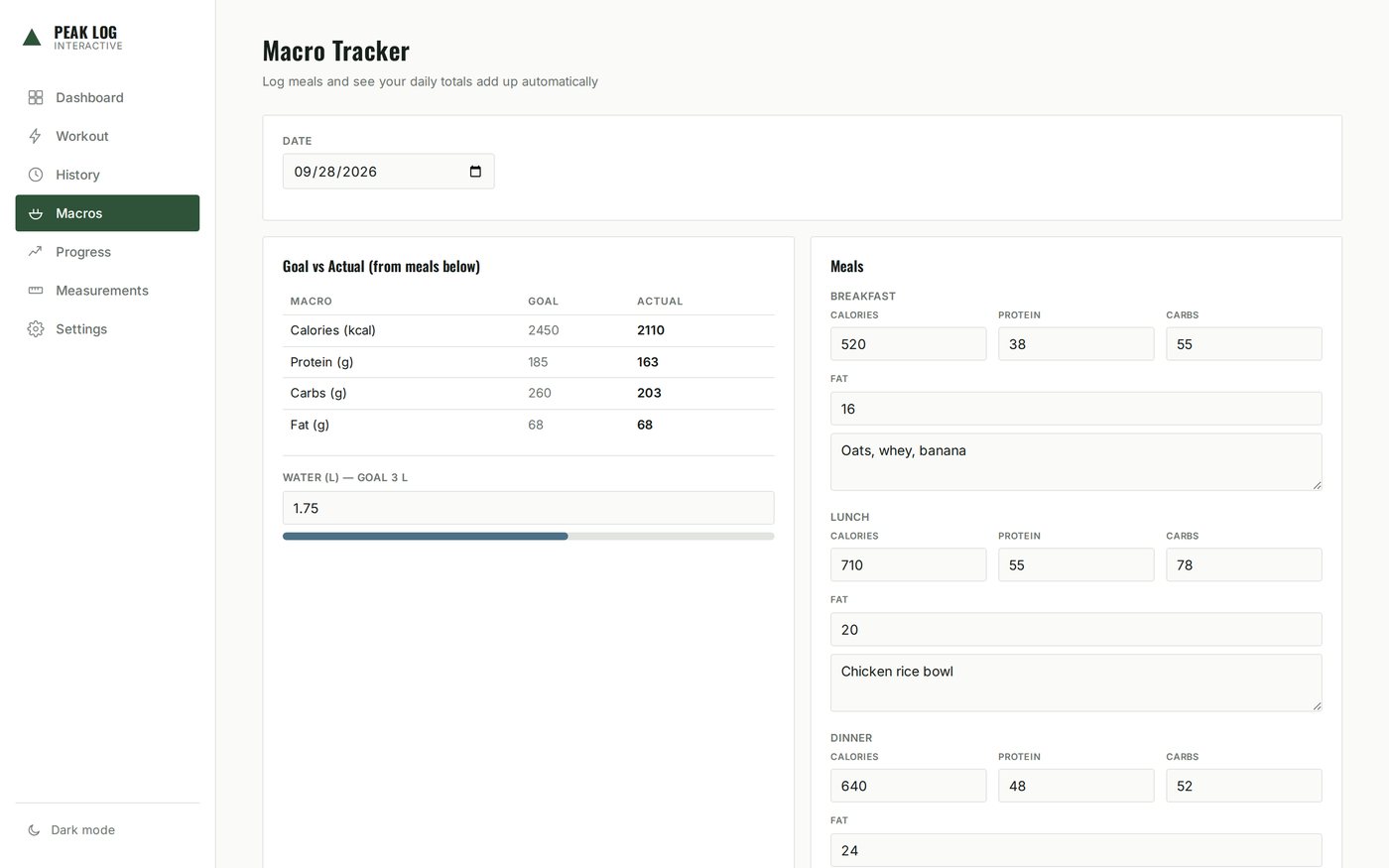Click the date field showing 09/28/2026

tap(388, 172)
